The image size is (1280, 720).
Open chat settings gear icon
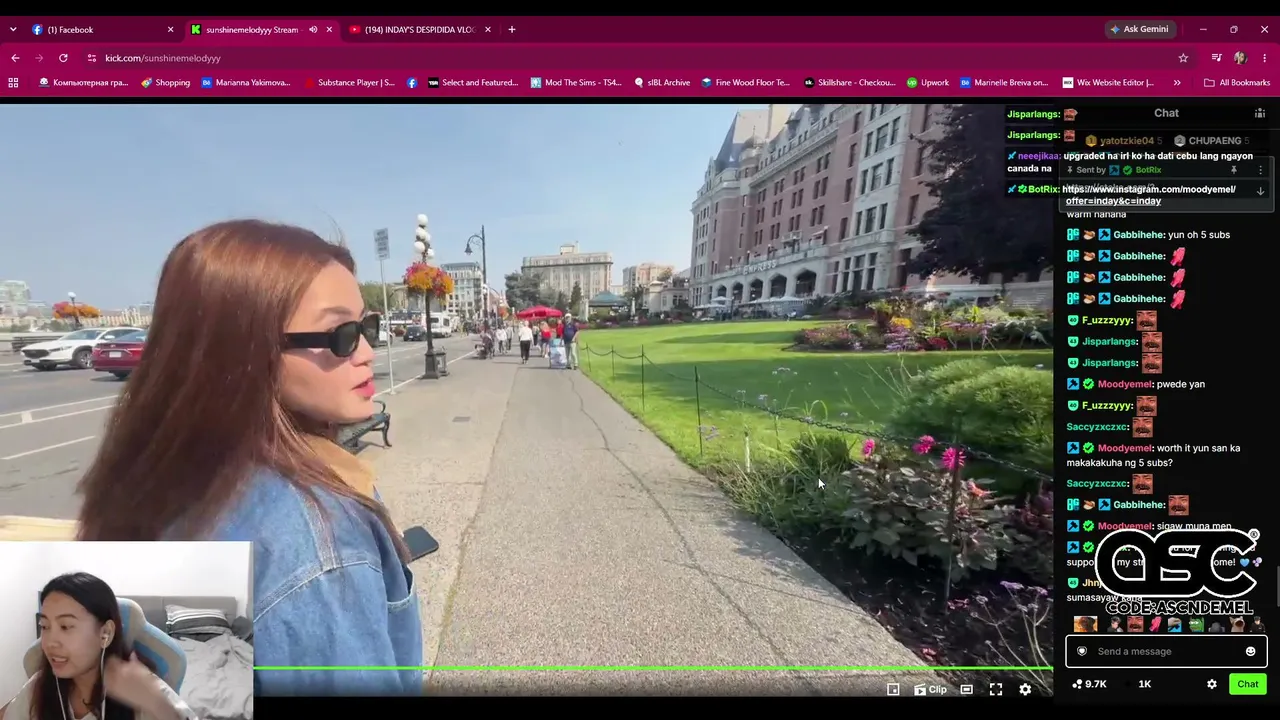click(x=1212, y=684)
